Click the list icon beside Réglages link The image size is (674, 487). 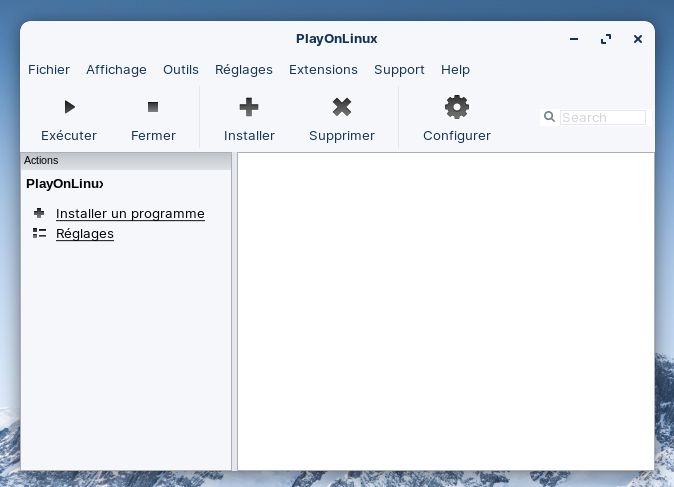click(x=39, y=233)
